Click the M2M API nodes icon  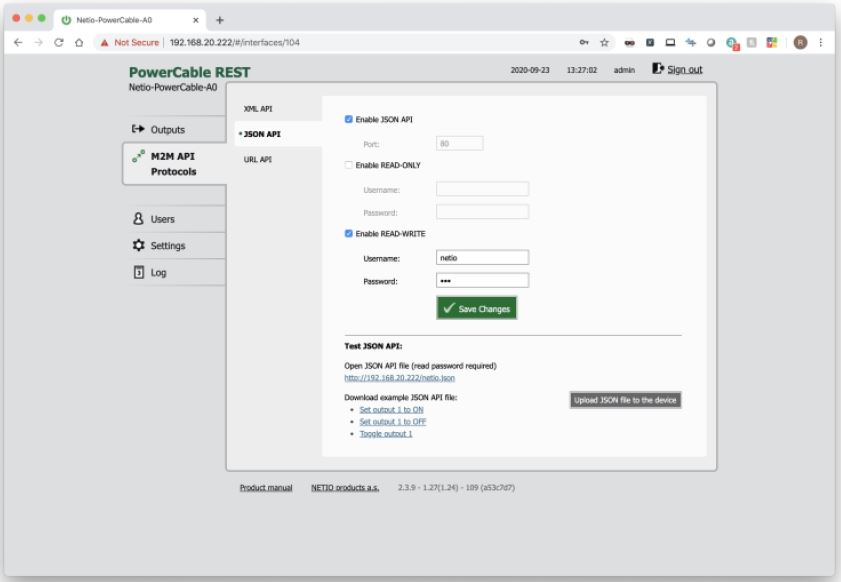pyautogui.click(x=138, y=156)
